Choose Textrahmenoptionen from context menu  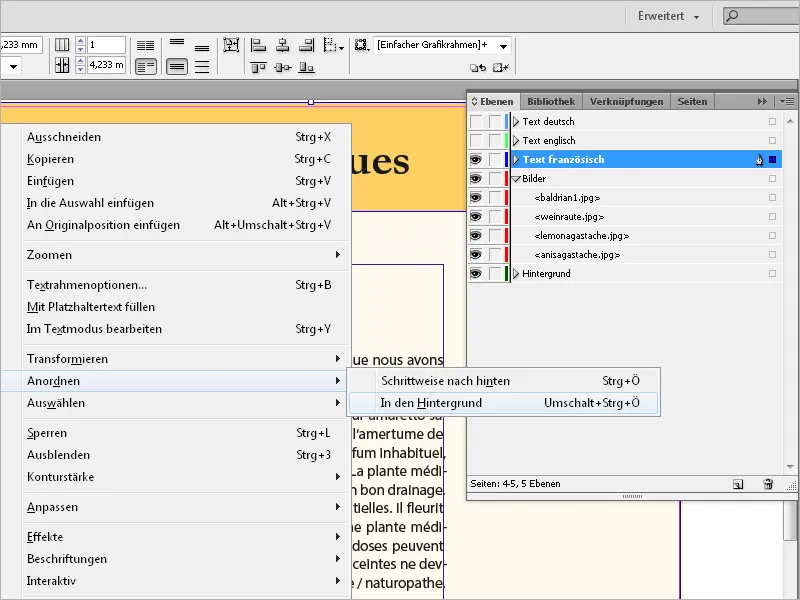tap(184, 285)
